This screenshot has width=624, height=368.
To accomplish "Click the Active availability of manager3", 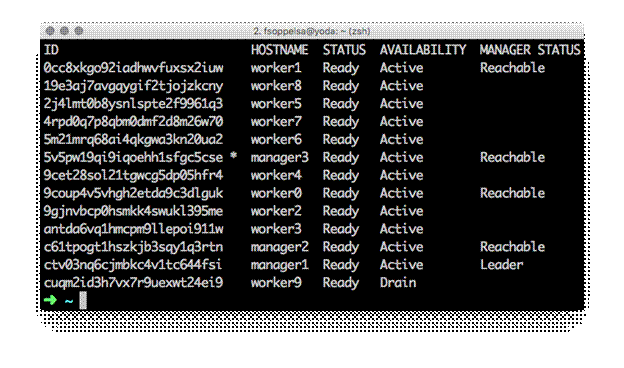I will point(401,158).
